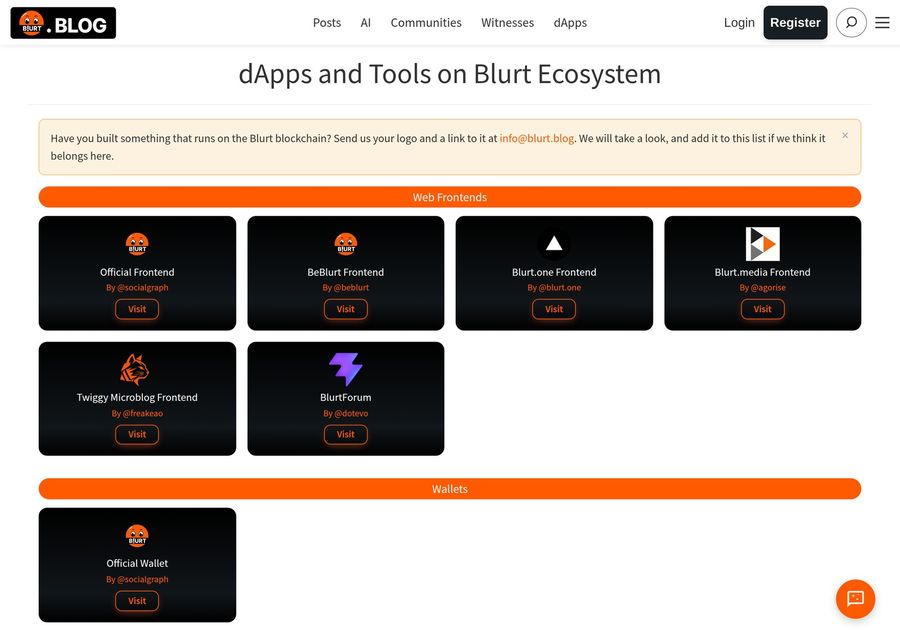Screen dimensions: 900x633
Task: Click the 'BeBlurt Frontend' title text
Action: (346, 272)
